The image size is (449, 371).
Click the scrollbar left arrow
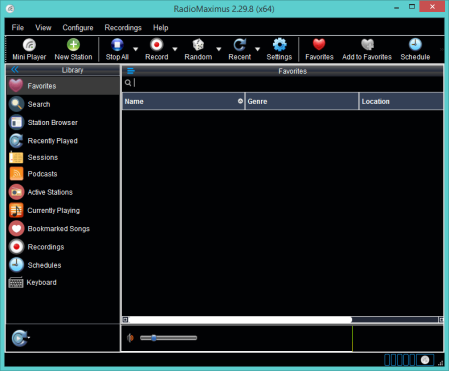tap(125, 320)
